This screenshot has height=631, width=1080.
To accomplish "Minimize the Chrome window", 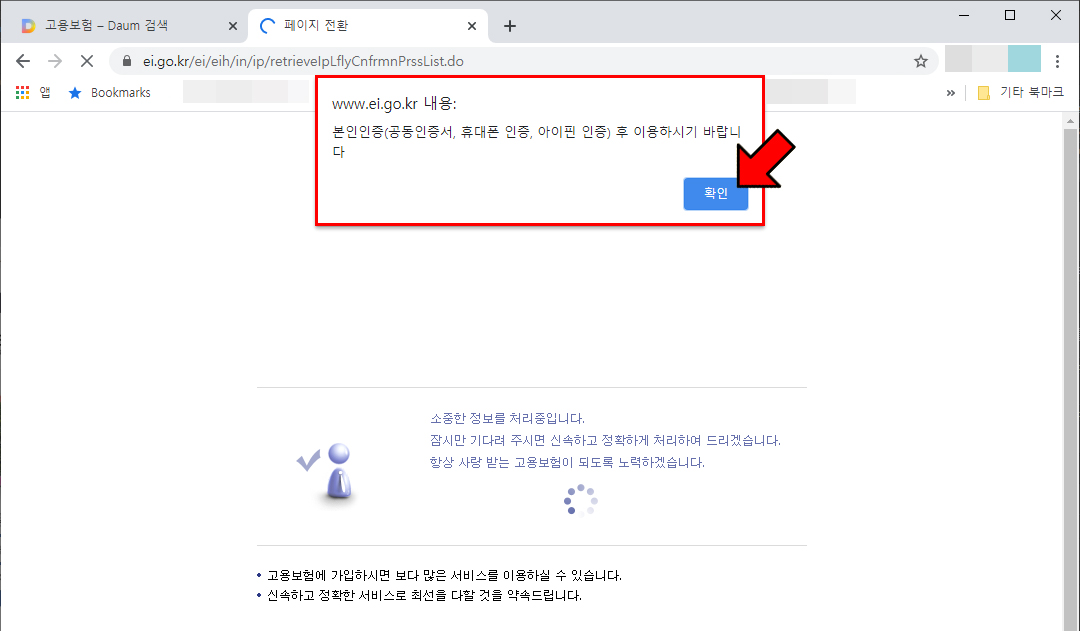I will [964, 15].
